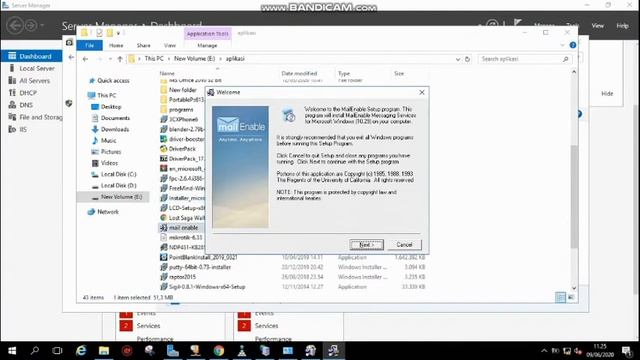Click Next in the MailEnable Welcome dialog
The height and width of the screenshot is (360, 640).
[x=367, y=244]
